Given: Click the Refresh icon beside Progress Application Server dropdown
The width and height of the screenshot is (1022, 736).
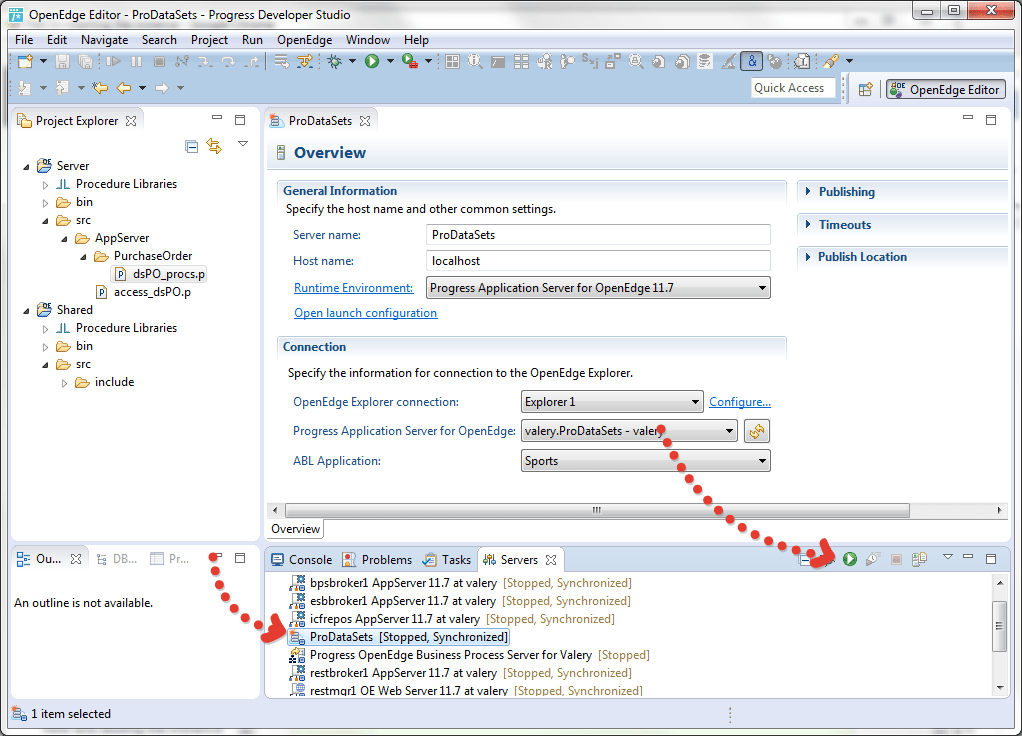Looking at the screenshot, I should (x=756, y=431).
